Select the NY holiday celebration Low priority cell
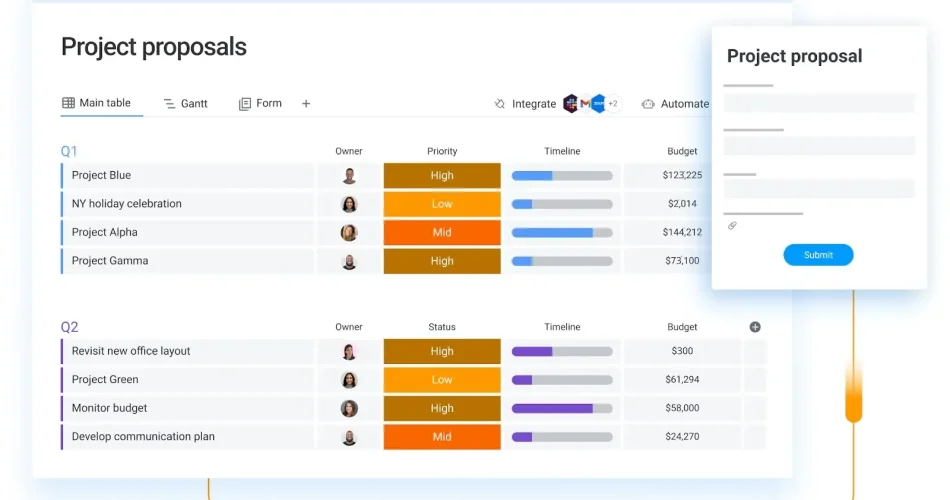This screenshot has height=500, width=950. click(x=442, y=204)
